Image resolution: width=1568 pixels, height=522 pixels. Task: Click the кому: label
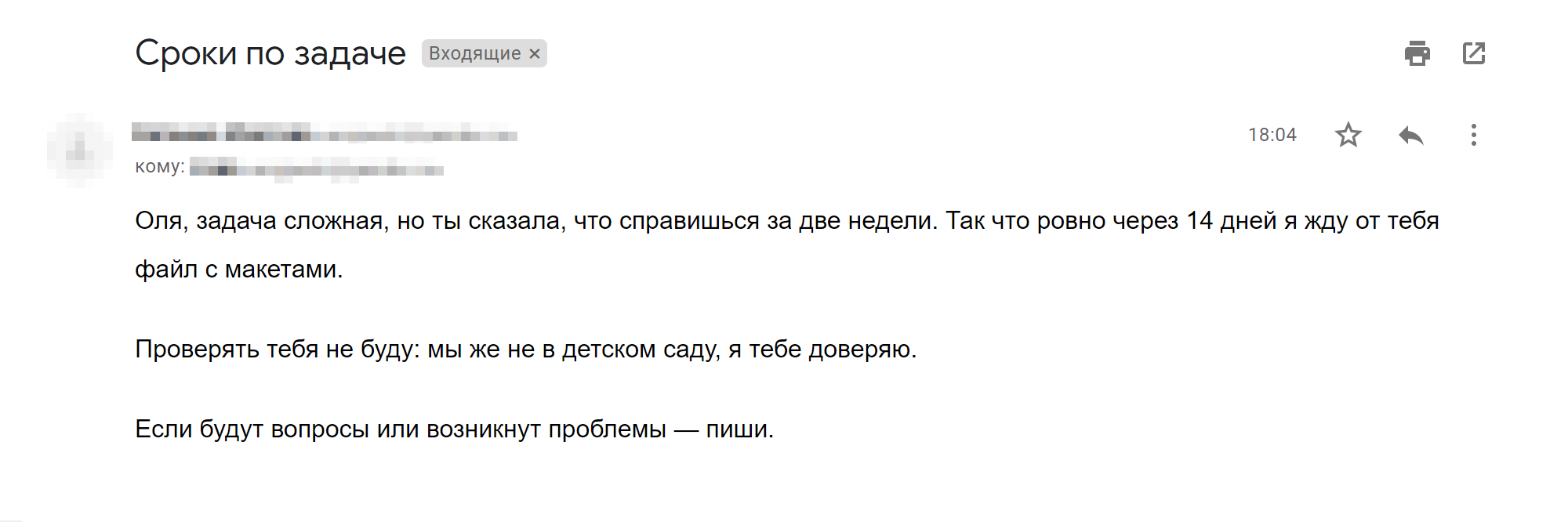click(160, 166)
